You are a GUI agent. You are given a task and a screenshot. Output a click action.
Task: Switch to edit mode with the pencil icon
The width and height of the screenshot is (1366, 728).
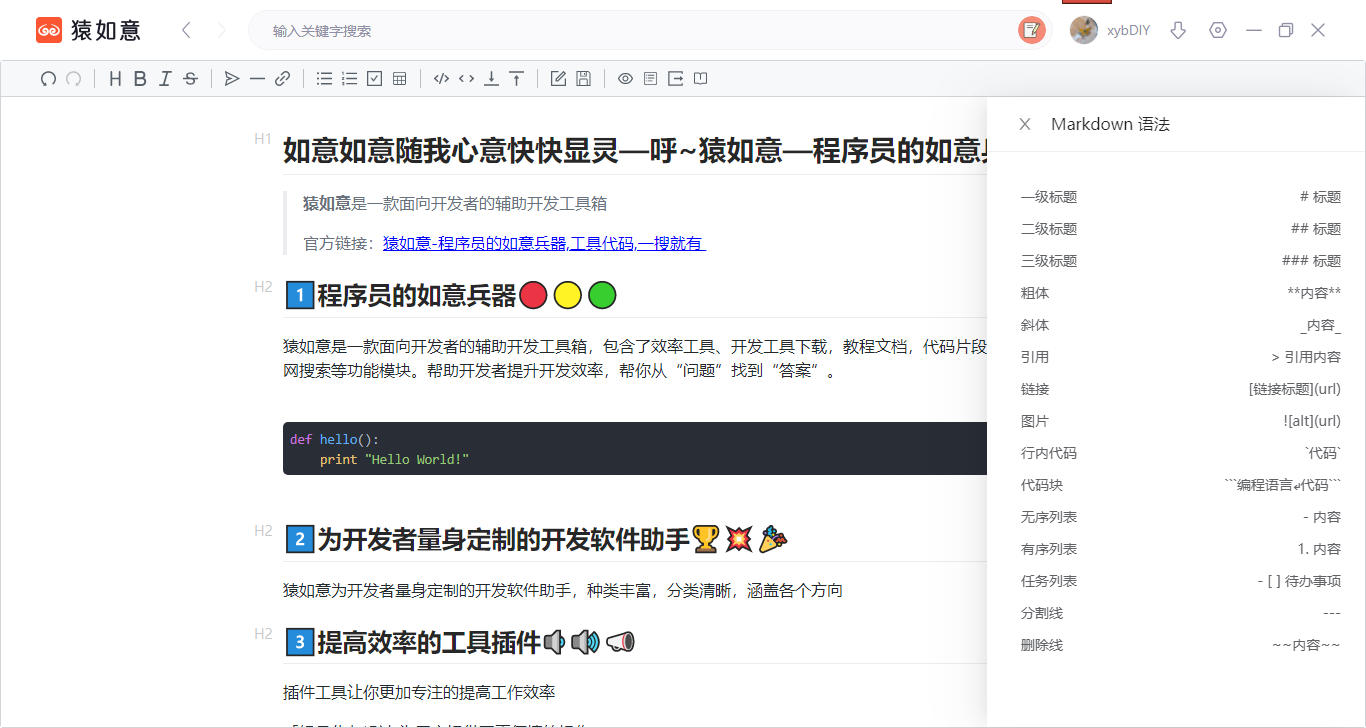[x=558, y=79]
